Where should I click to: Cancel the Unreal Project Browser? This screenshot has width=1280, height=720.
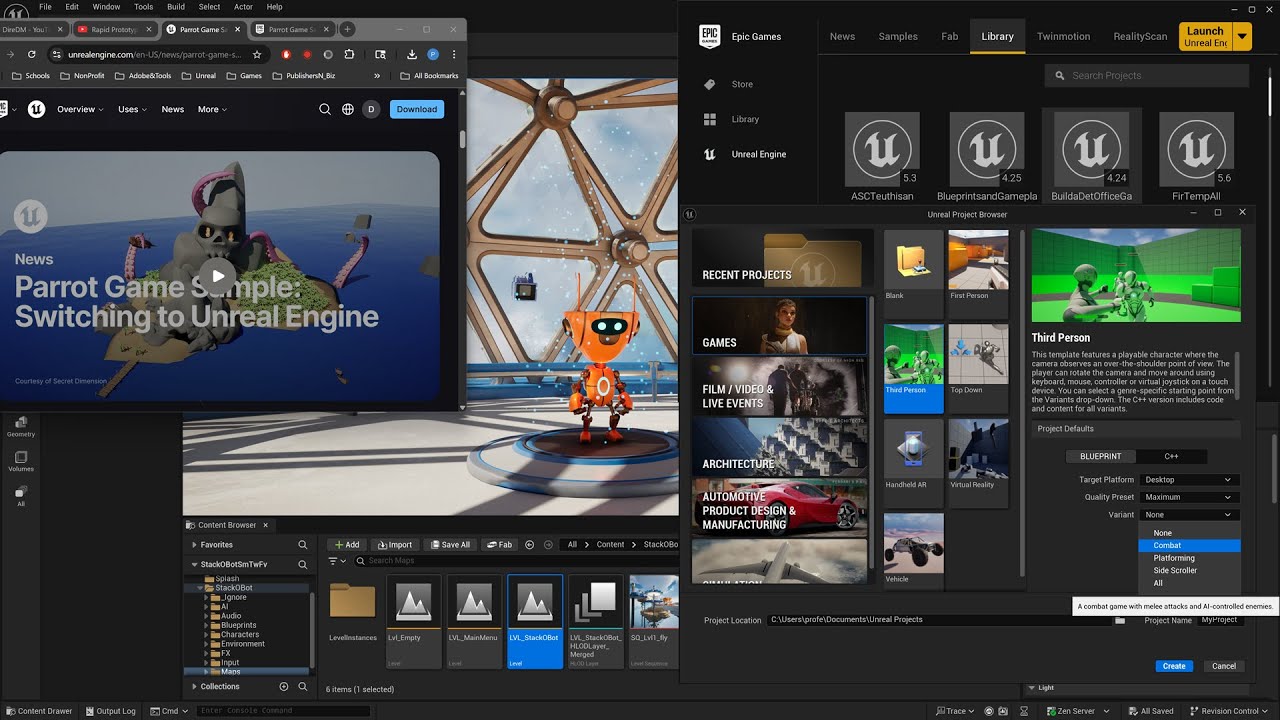tap(1224, 666)
